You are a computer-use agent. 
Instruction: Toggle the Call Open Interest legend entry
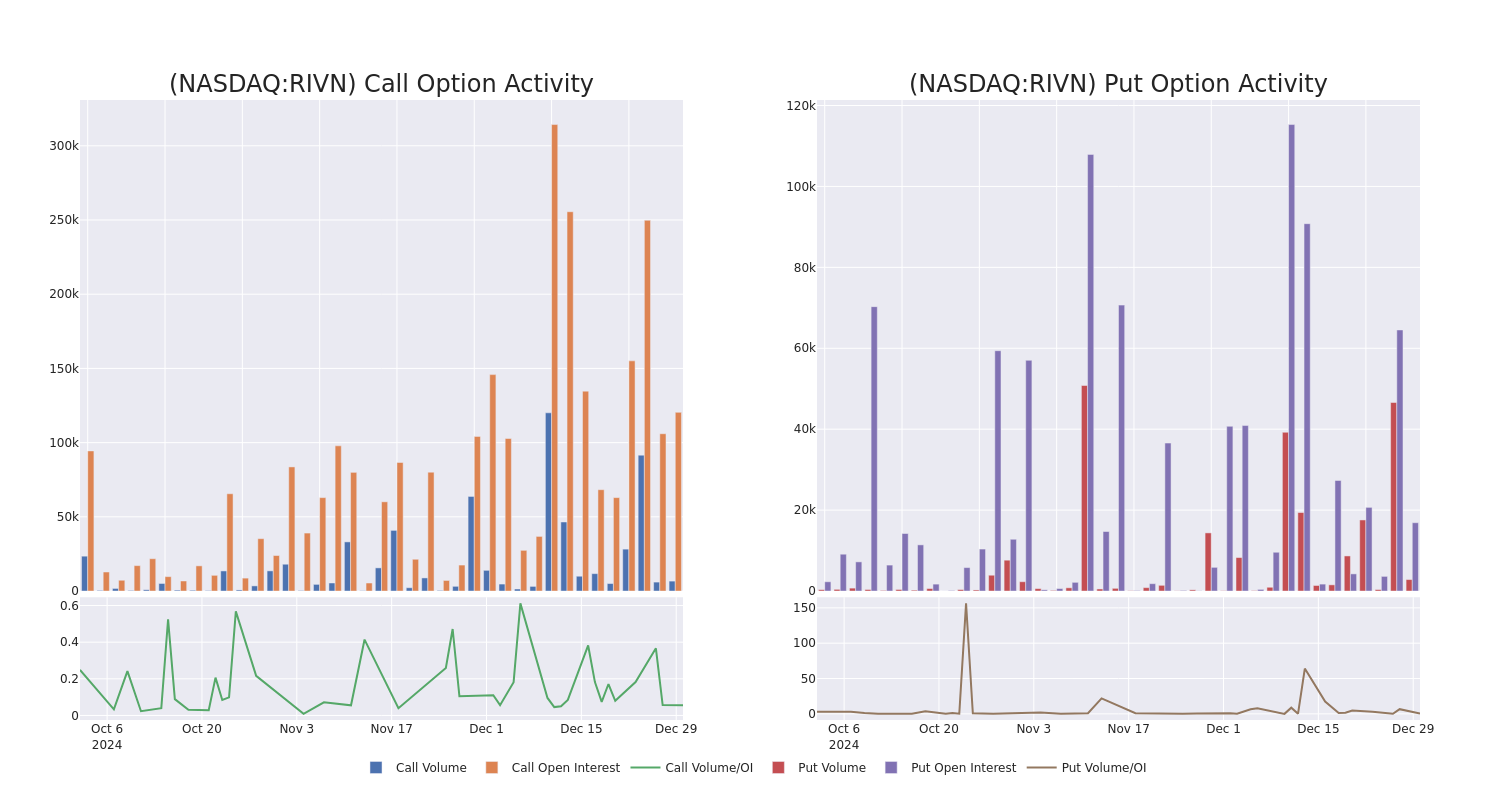coord(552,768)
